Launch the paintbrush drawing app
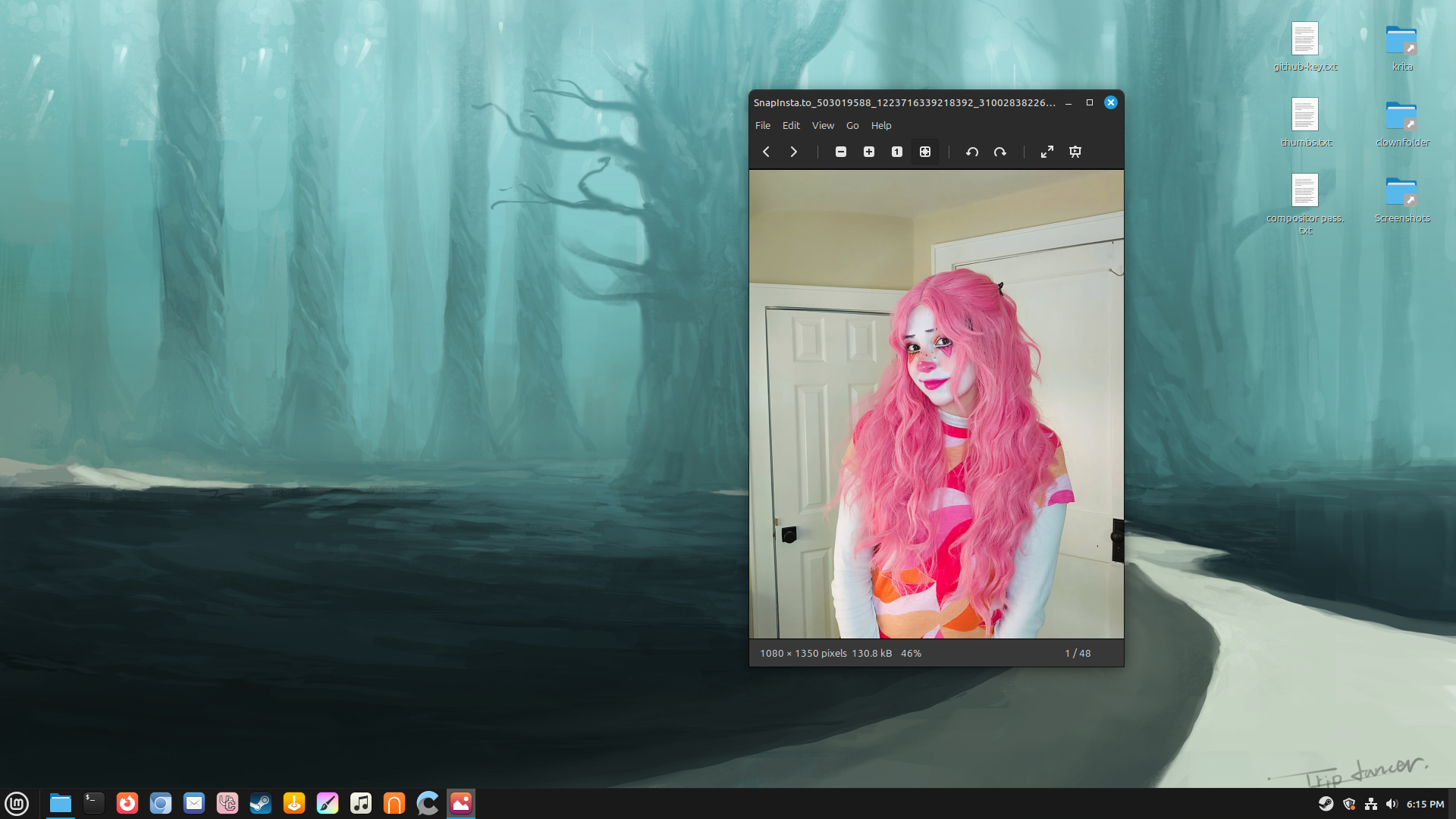The image size is (1456, 819). [x=328, y=804]
